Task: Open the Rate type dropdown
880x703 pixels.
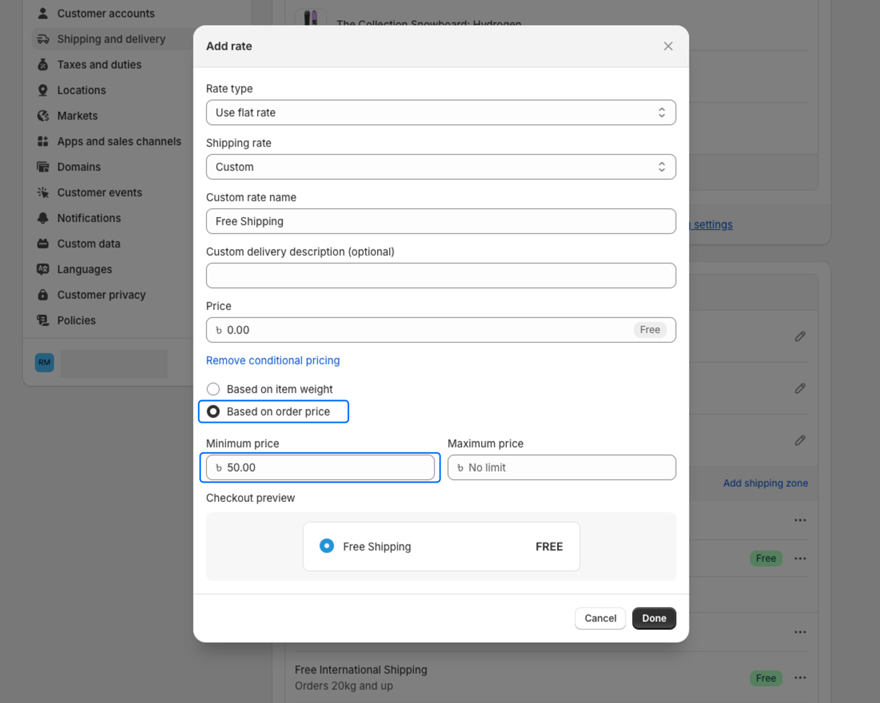Action: click(x=440, y=113)
